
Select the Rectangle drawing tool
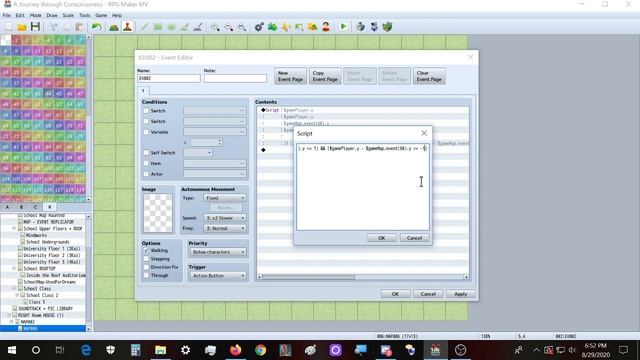pos(158,27)
